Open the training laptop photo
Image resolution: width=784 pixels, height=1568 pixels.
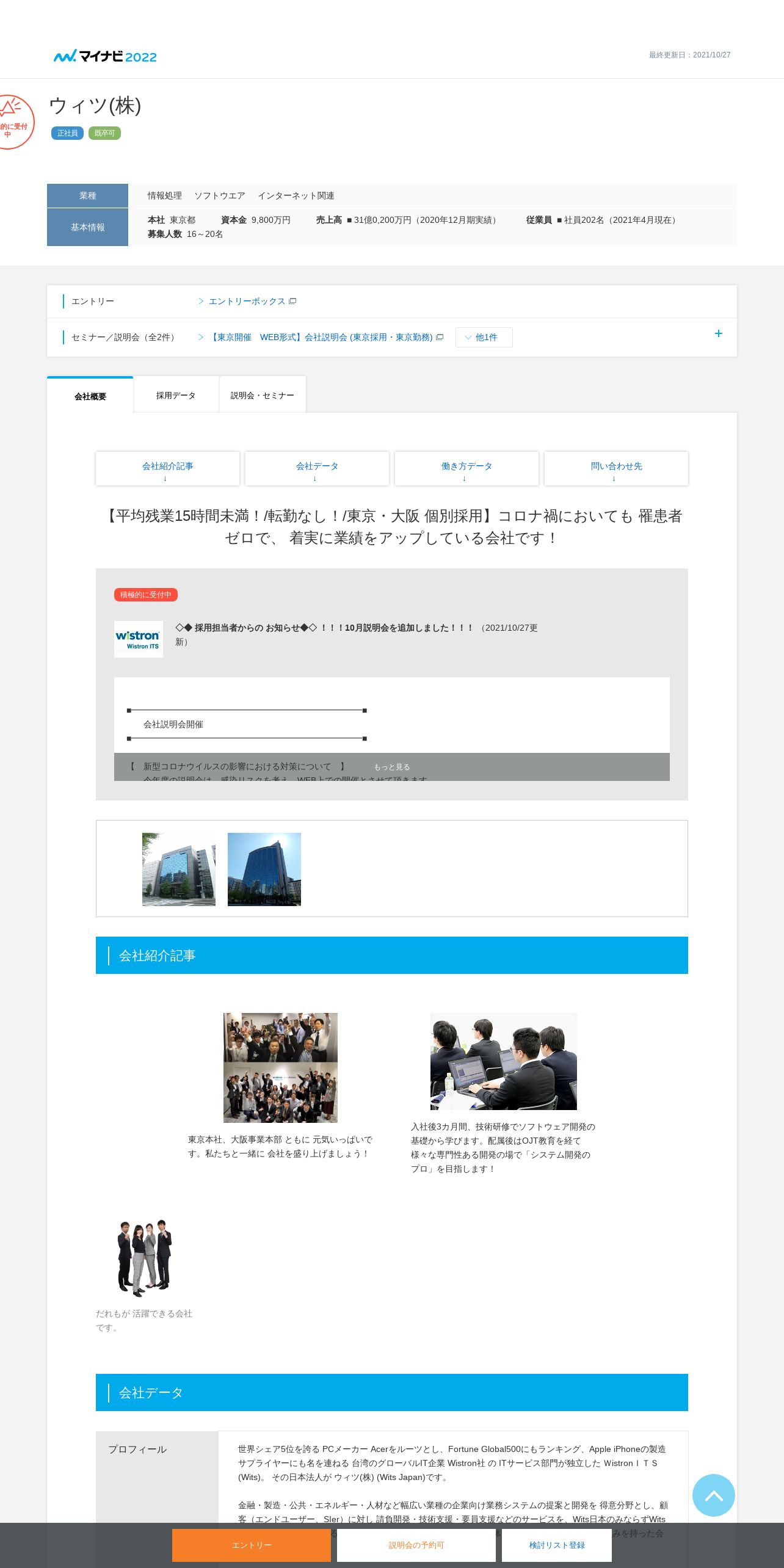(504, 1061)
